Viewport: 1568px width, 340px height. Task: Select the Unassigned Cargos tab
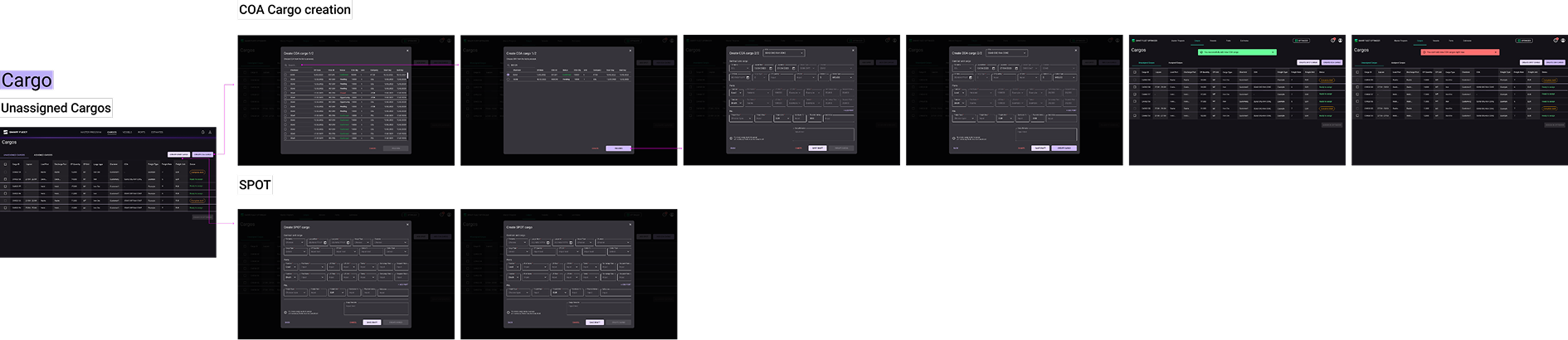[x=14, y=155]
